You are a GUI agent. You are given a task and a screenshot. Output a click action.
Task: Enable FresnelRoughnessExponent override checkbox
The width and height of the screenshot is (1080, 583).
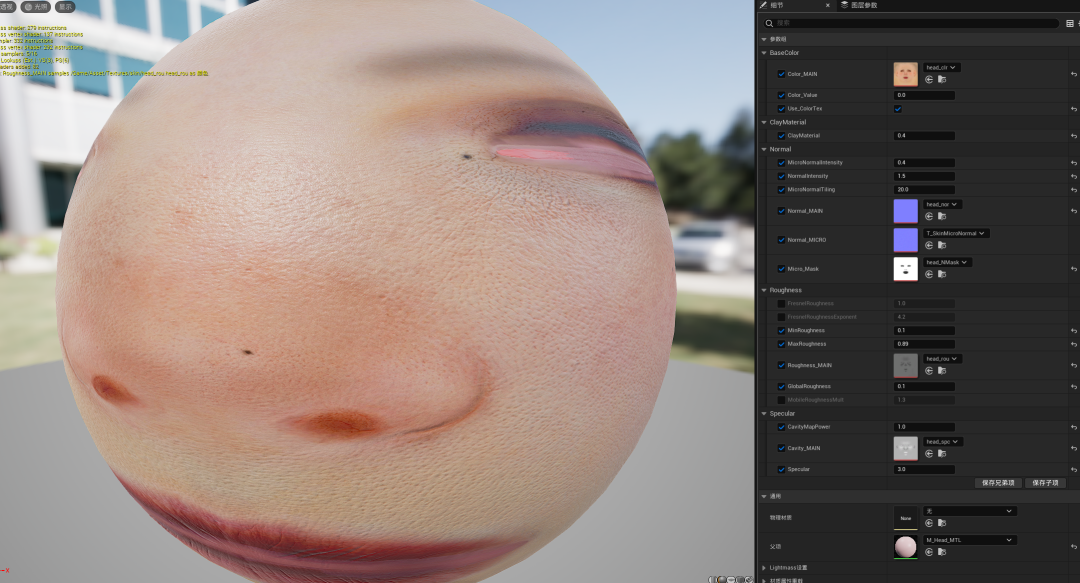pos(781,317)
